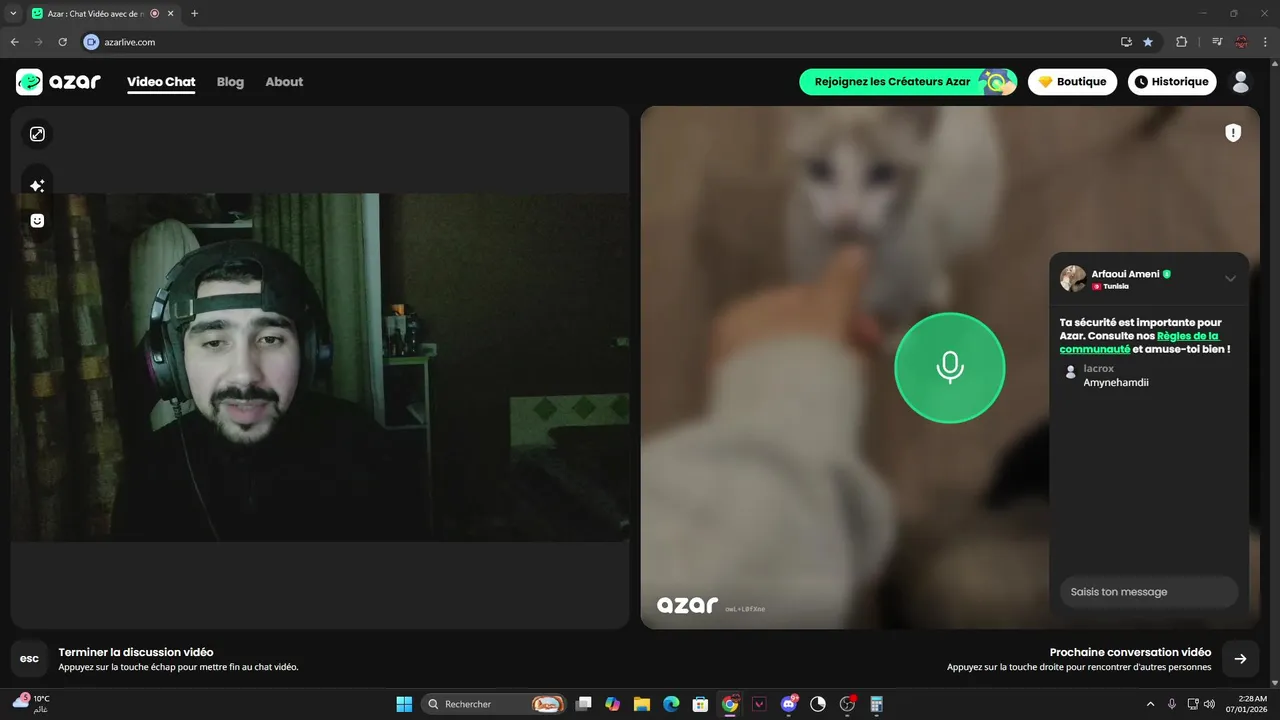The height and width of the screenshot is (720, 1280).
Task: Open the user profile avatar icon
Action: pyautogui.click(x=1241, y=82)
